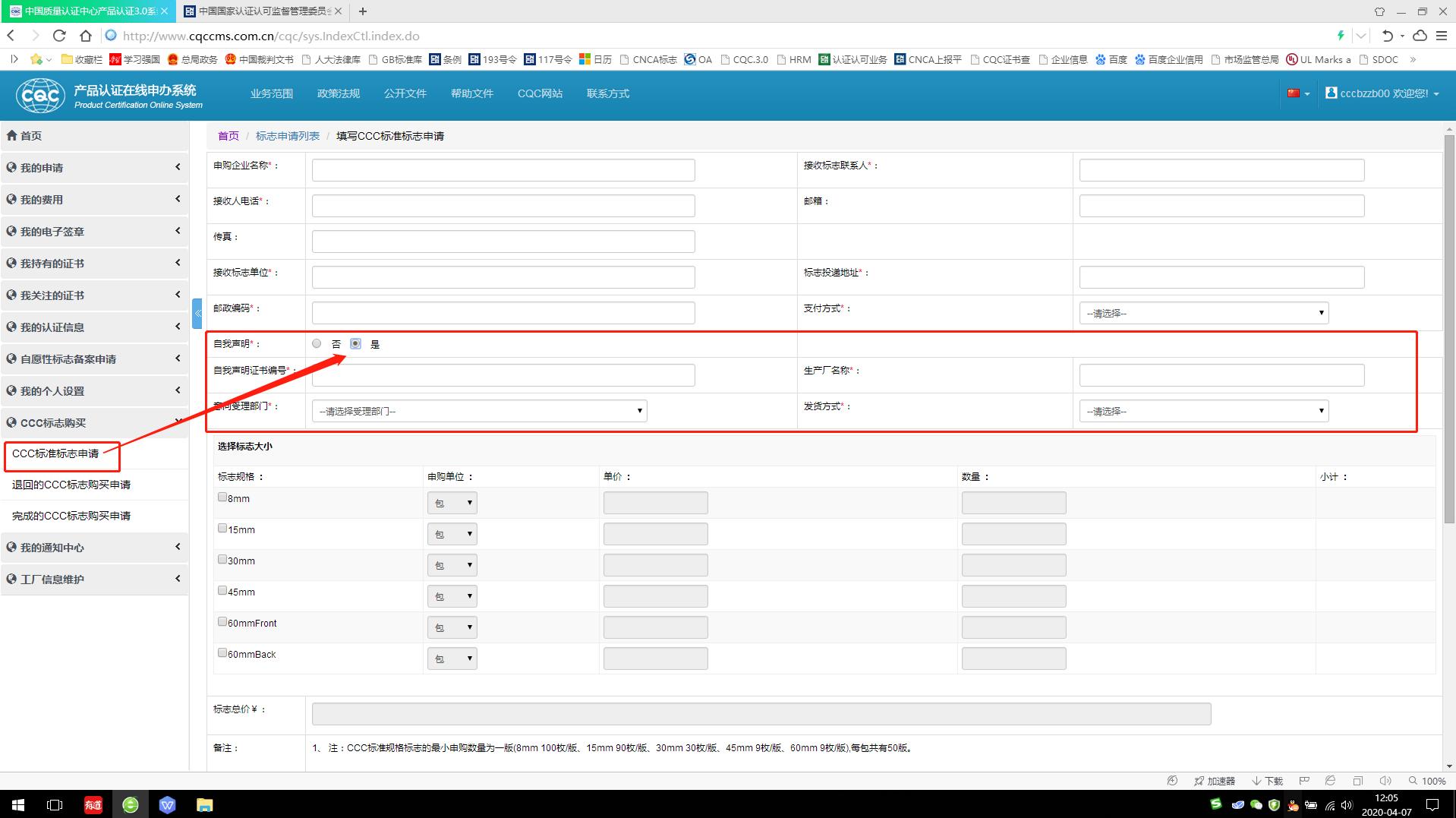Open the 60mmBack 申购单位 dropdown
The image size is (1456, 818).
point(452,659)
